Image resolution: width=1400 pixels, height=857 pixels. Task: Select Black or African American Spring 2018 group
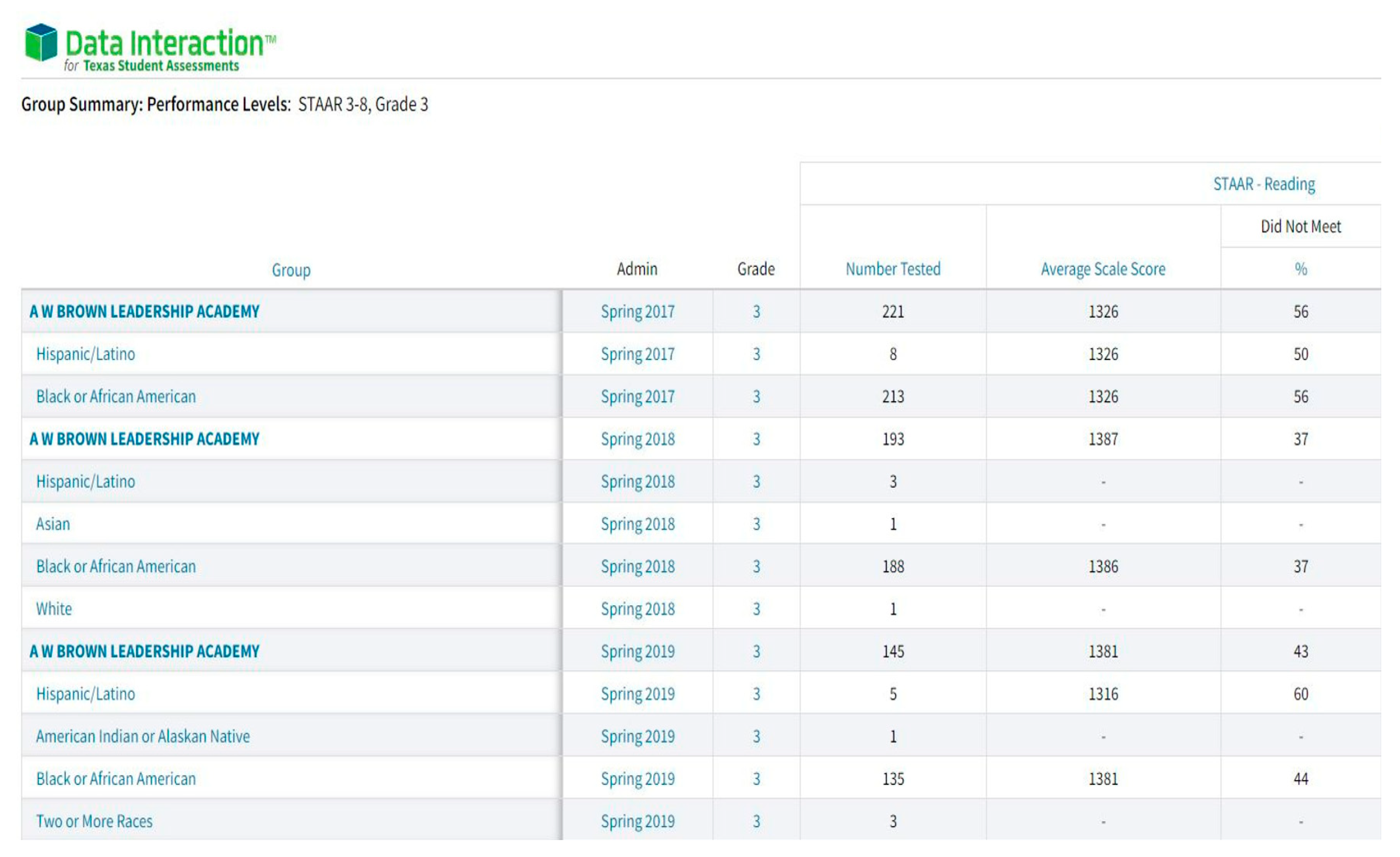click(x=115, y=566)
